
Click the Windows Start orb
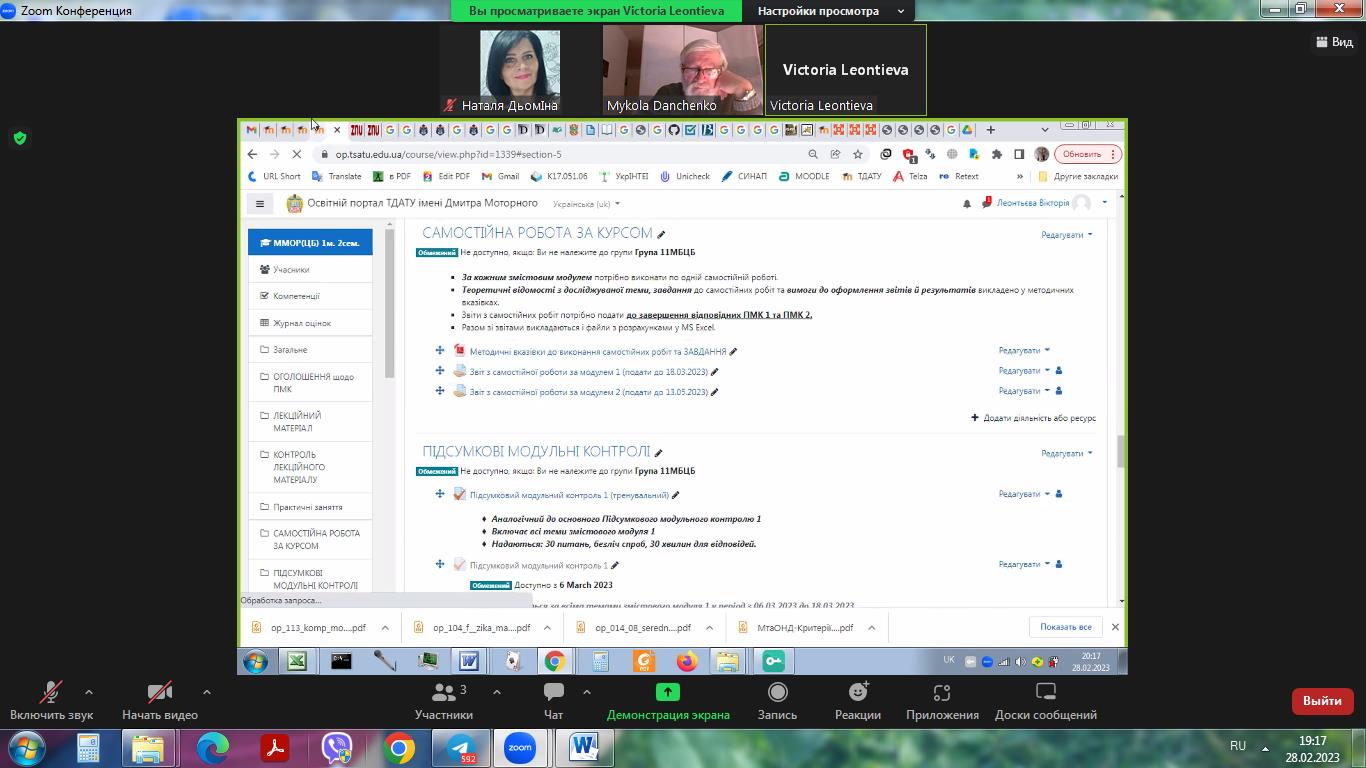point(26,748)
